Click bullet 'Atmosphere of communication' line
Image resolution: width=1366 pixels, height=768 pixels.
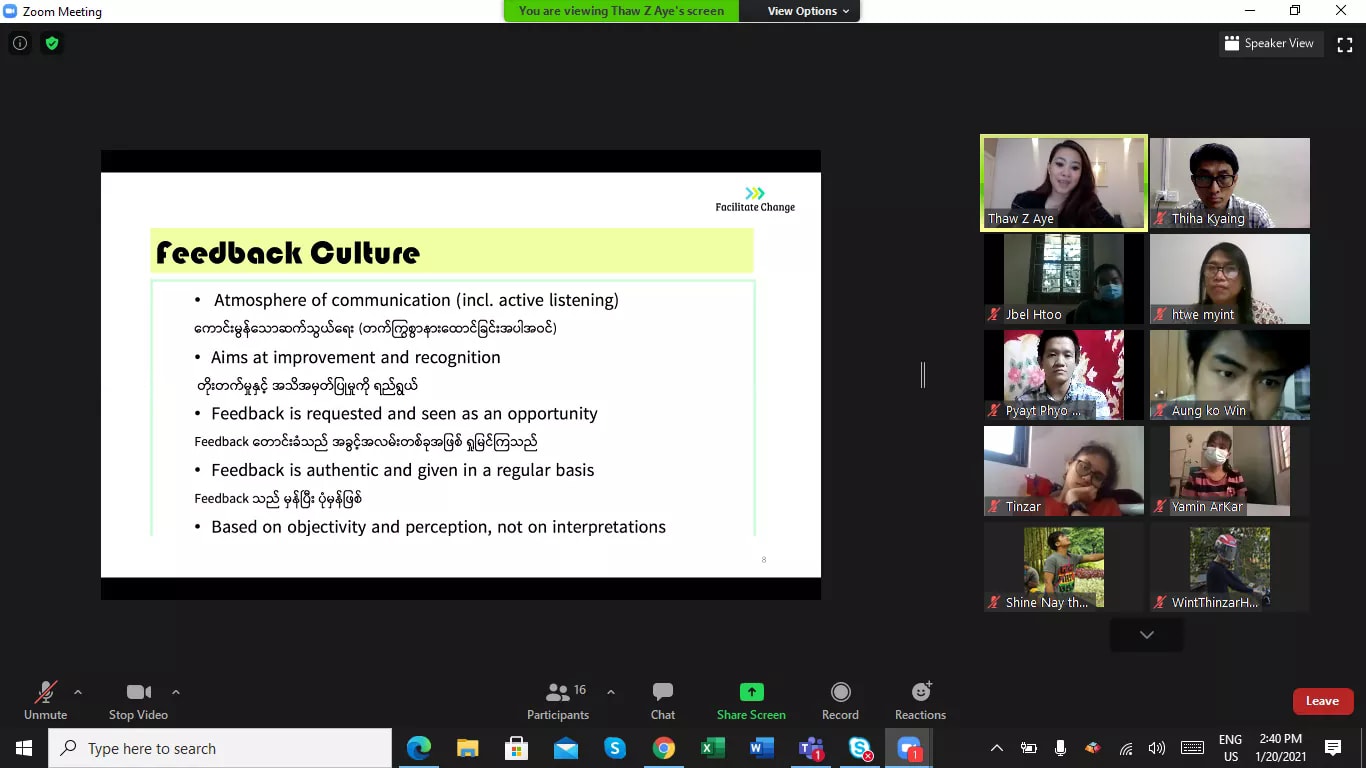click(x=416, y=300)
